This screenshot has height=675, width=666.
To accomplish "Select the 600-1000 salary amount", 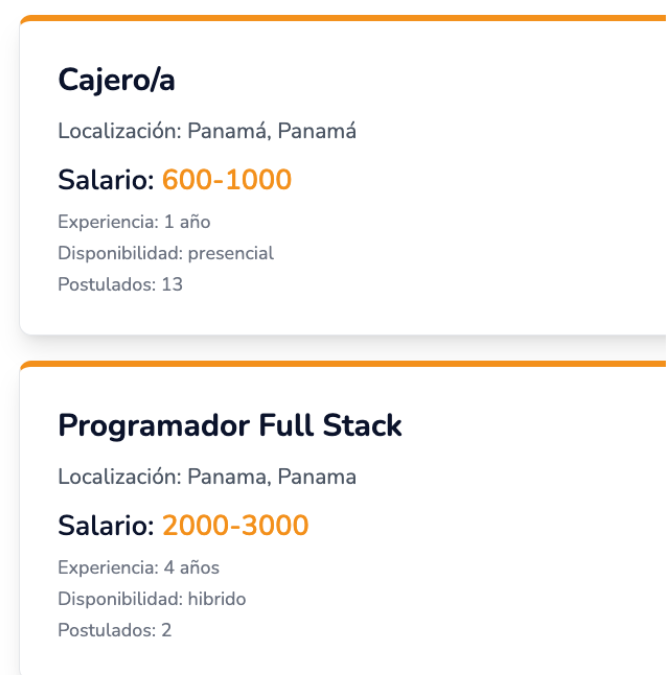I will (x=226, y=180).
